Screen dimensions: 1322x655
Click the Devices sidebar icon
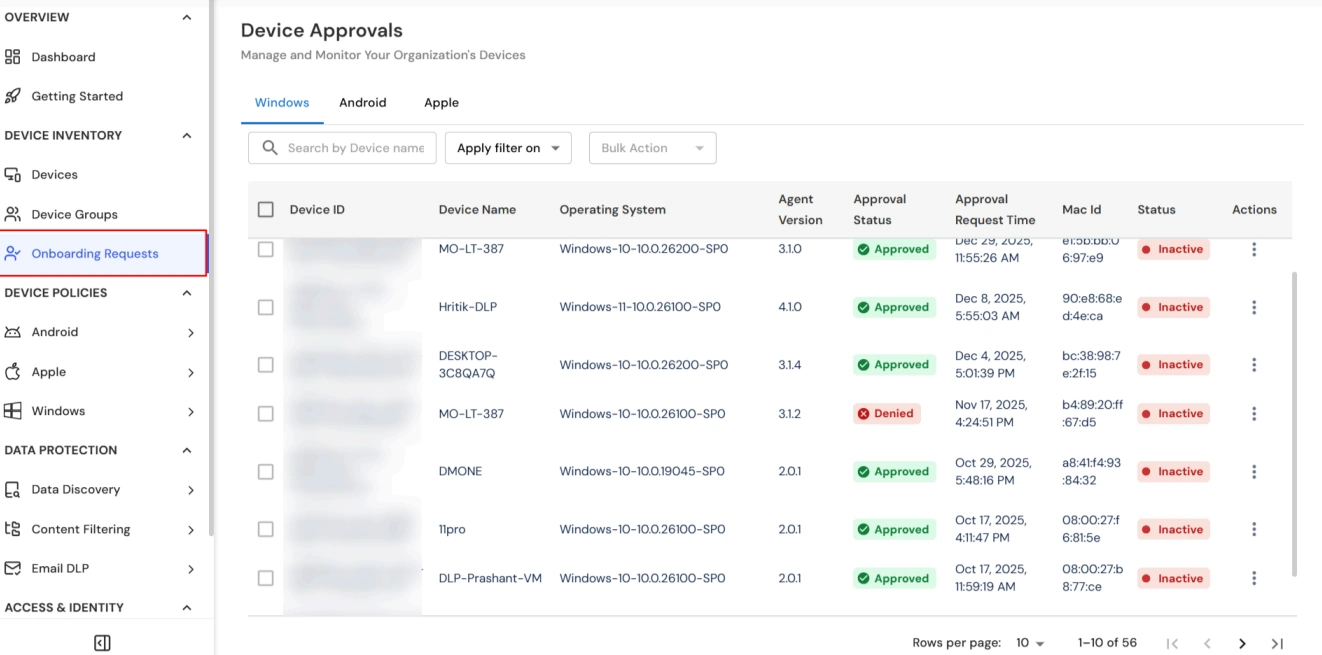(x=13, y=175)
